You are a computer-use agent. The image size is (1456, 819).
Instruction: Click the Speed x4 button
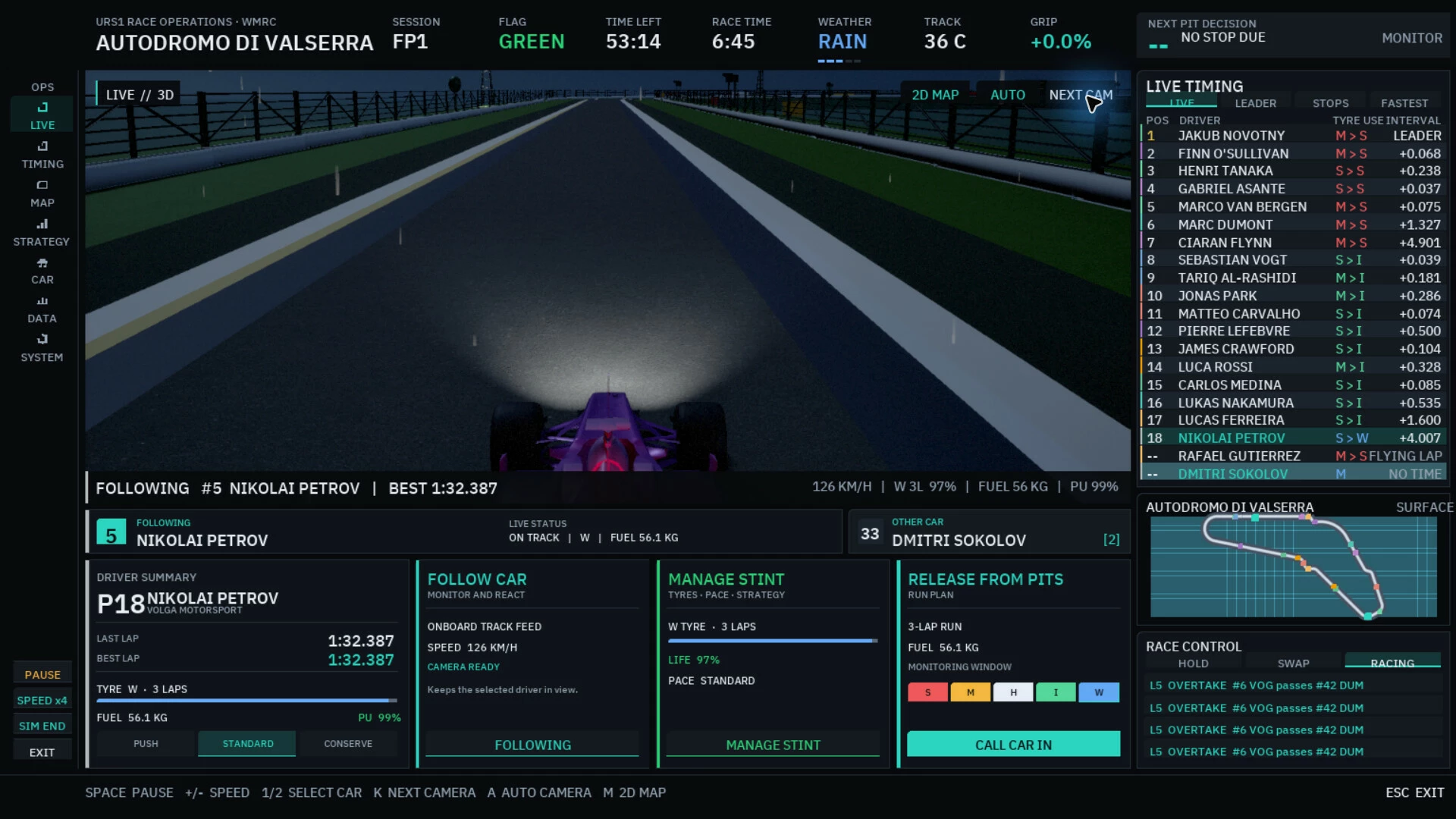coord(42,700)
